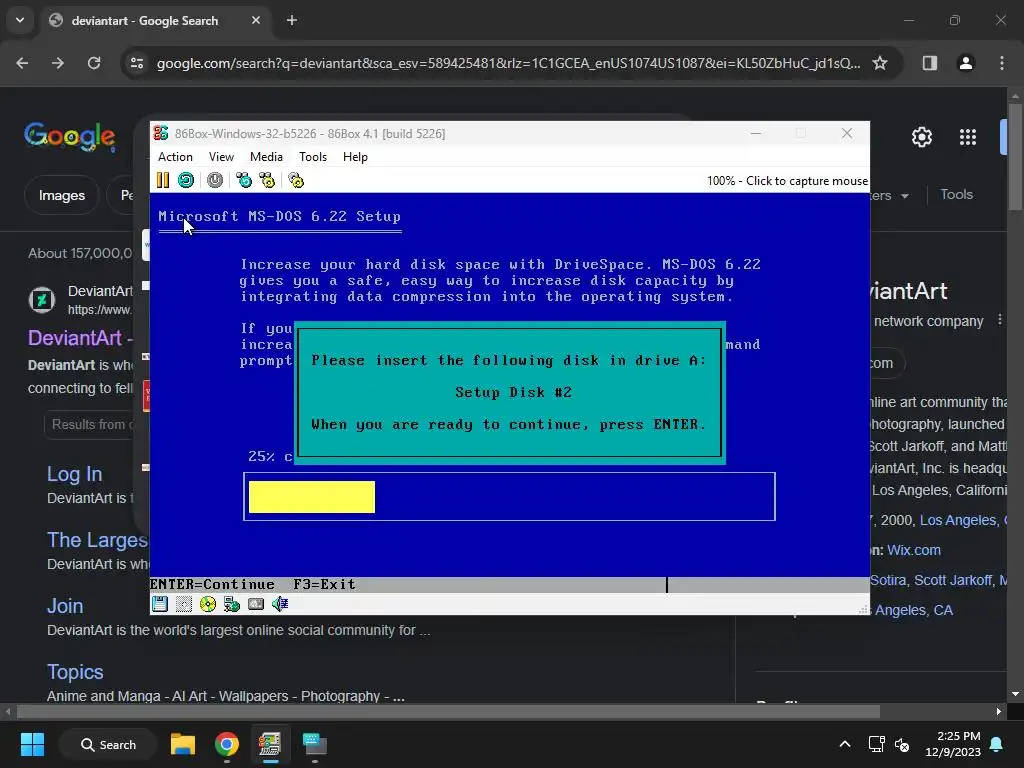
Task: Send Ctrl+Alt+Esc via the toolbar icon
Action: [267, 180]
